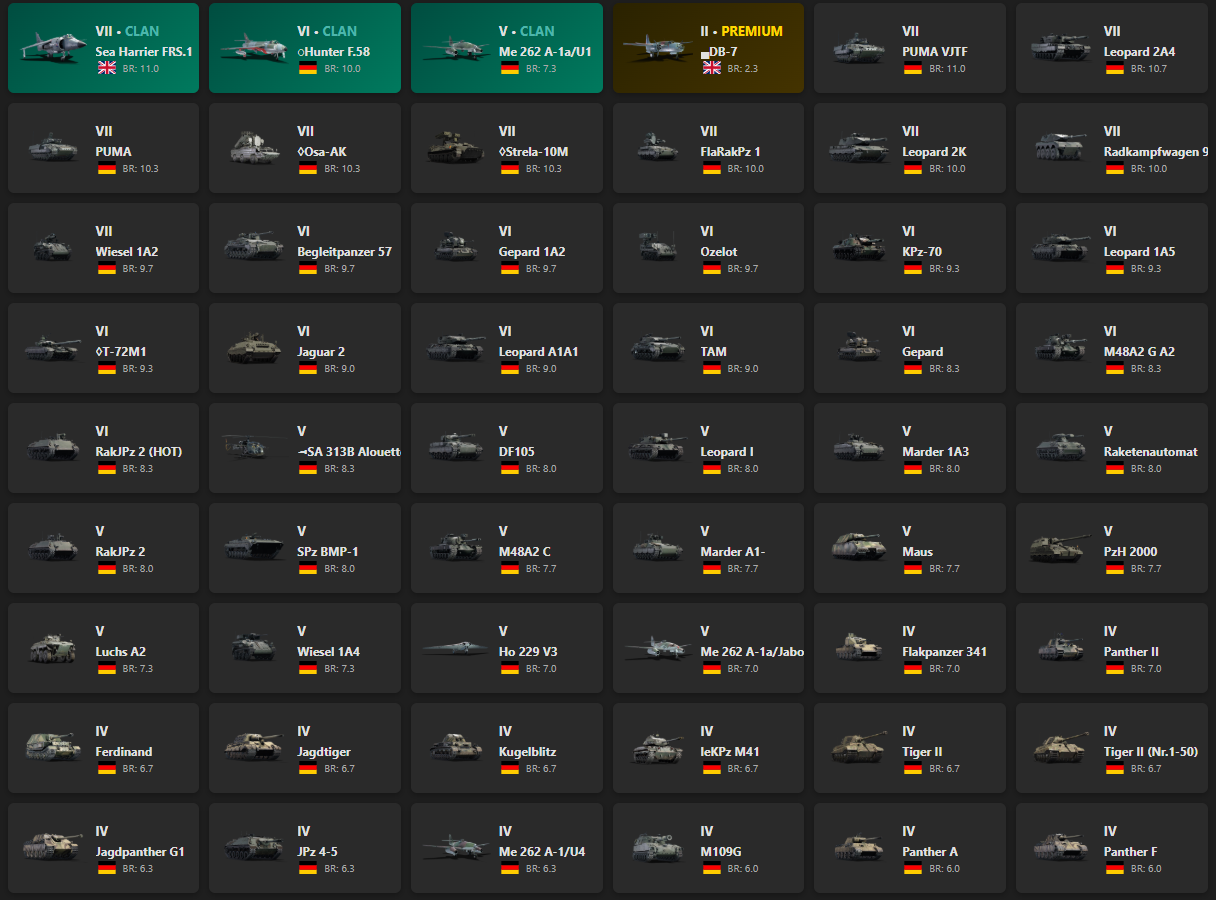Select the Flakpanzer 341 vehicle icon

pos(859,647)
